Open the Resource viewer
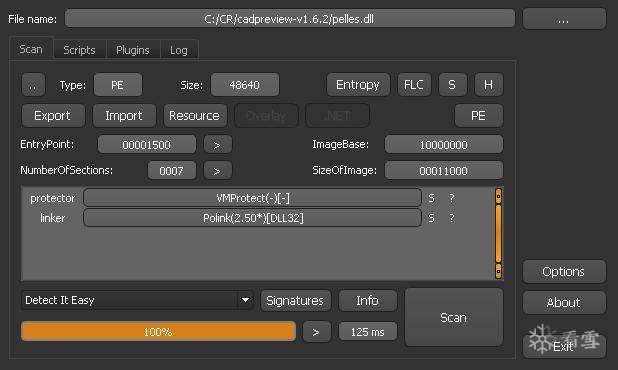The height and width of the screenshot is (370, 618). click(x=195, y=116)
